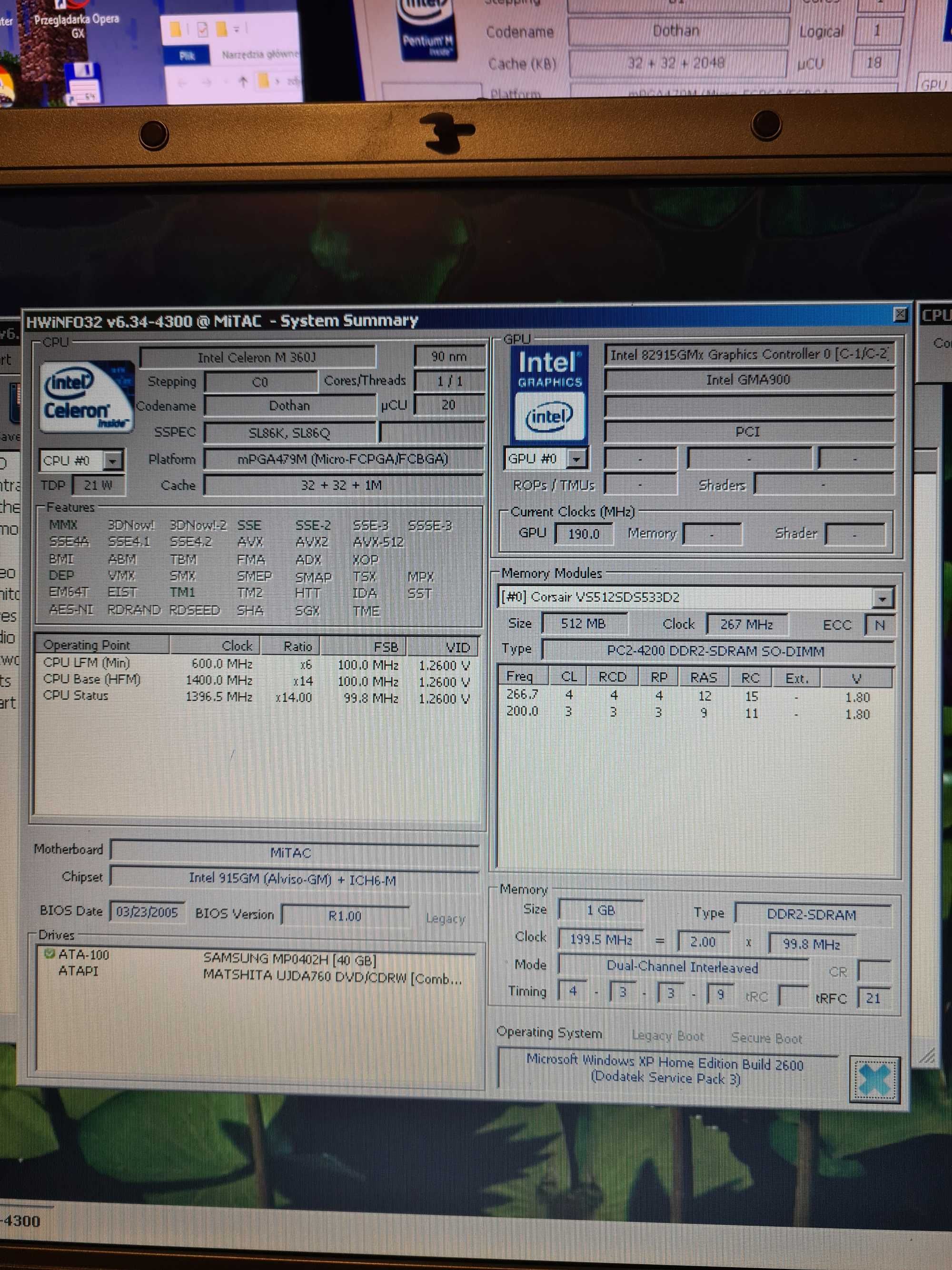The image size is (952, 1270).
Task: Click the mPGA479M platform field
Action: pyautogui.click(x=343, y=459)
